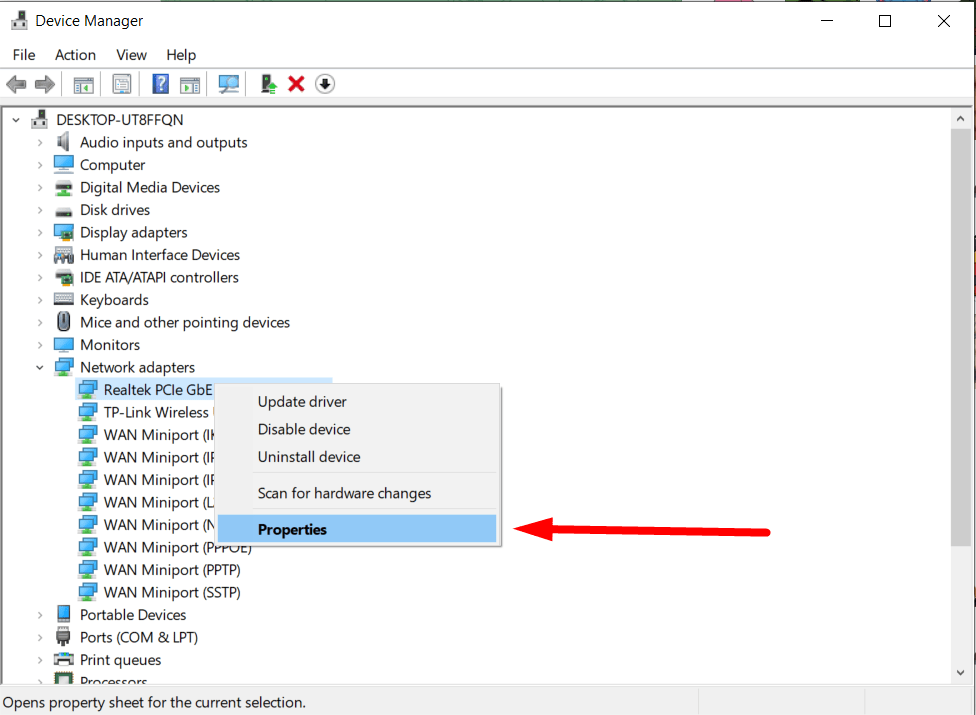Open the View menu
This screenshot has height=715, width=976.
pos(131,55)
